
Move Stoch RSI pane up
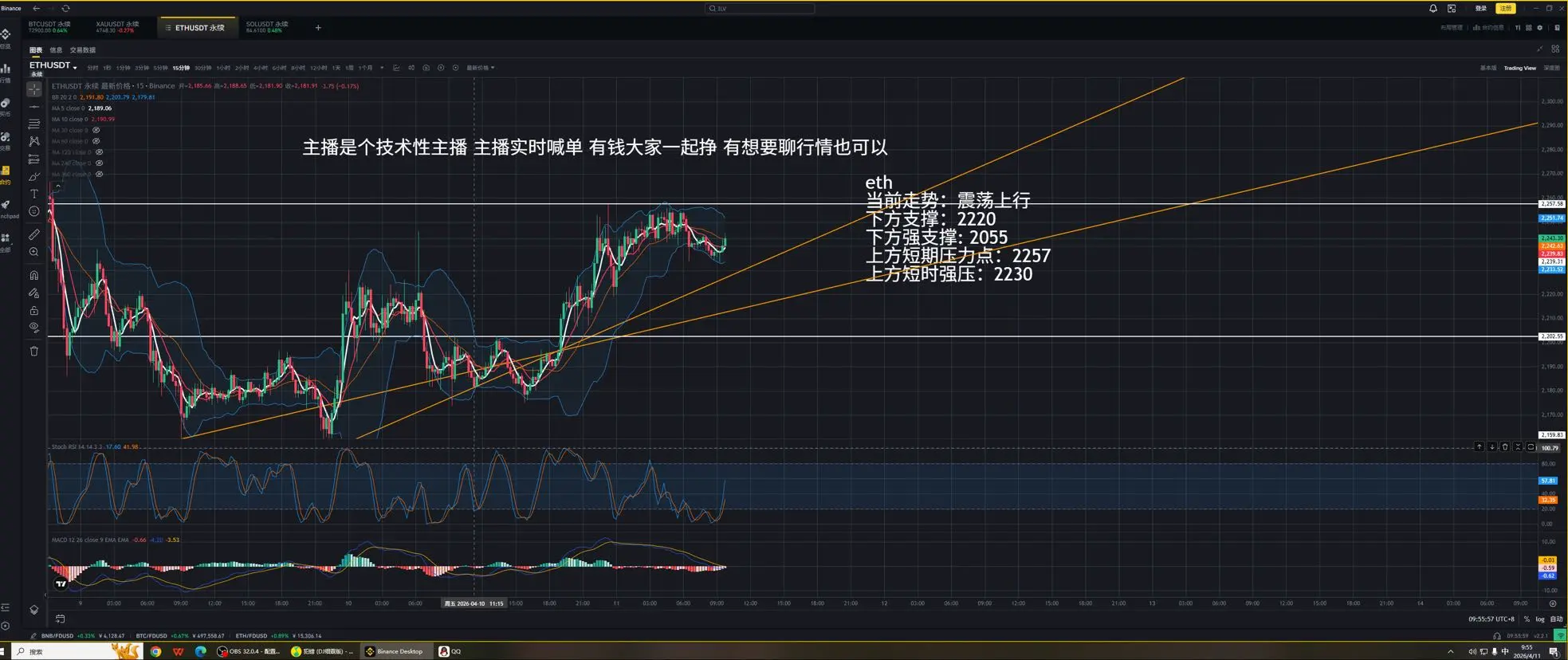[x=1479, y=447]
